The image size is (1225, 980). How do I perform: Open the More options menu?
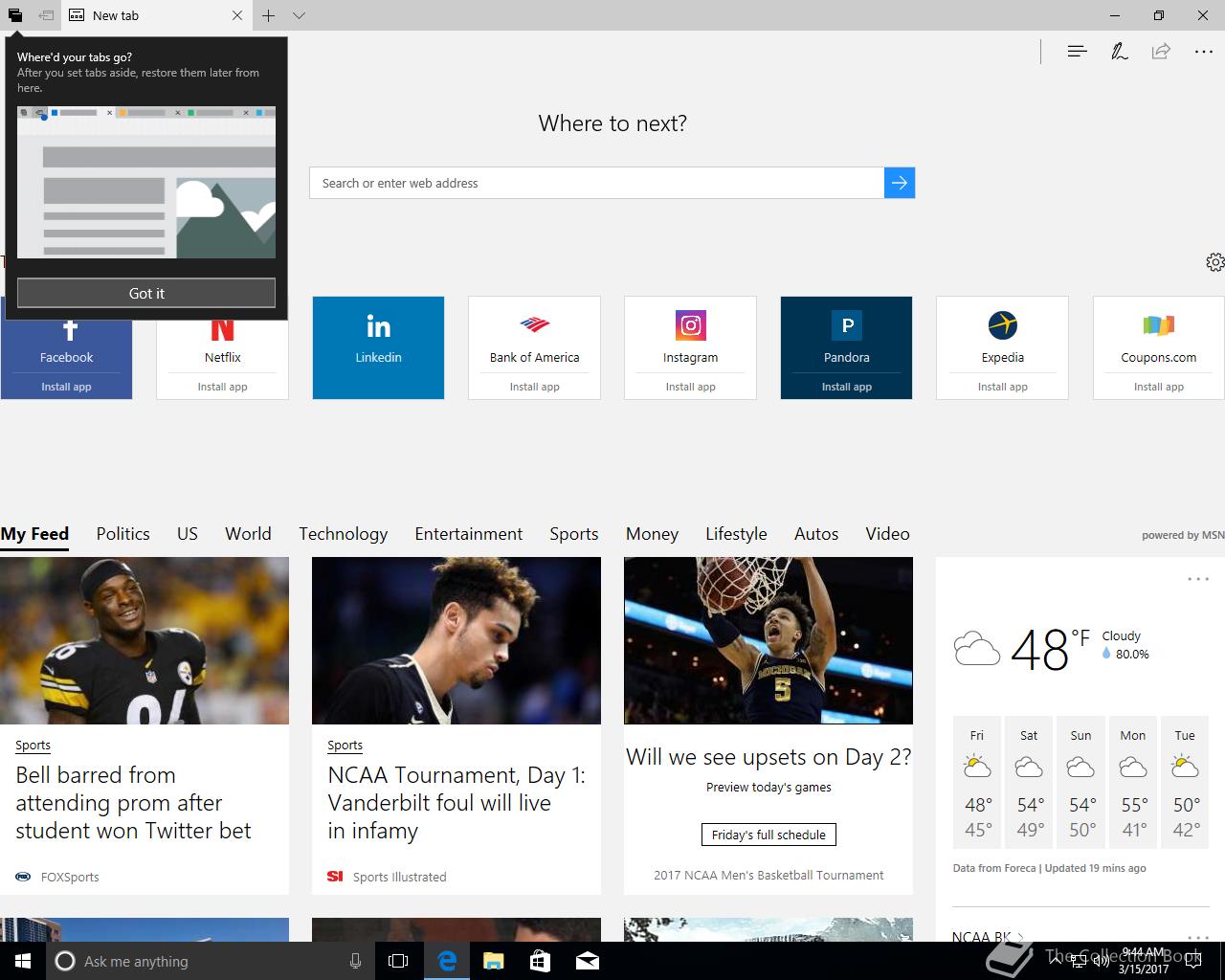coord(1204,52)
